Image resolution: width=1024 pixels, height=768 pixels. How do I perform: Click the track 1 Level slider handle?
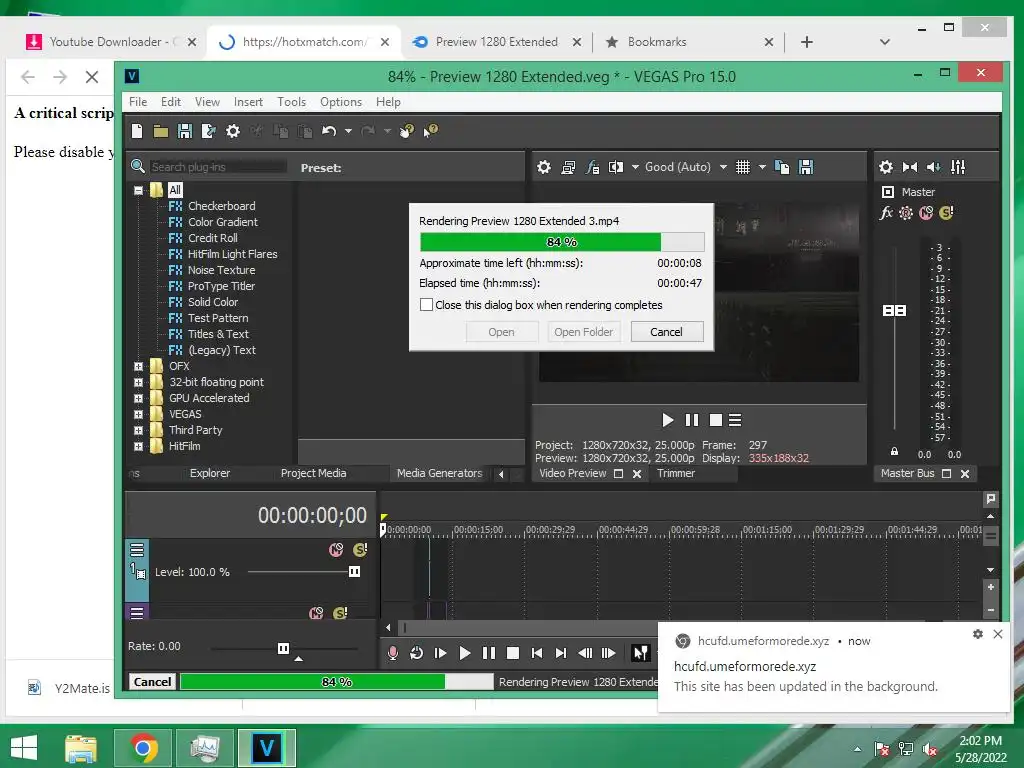[355, 572]
